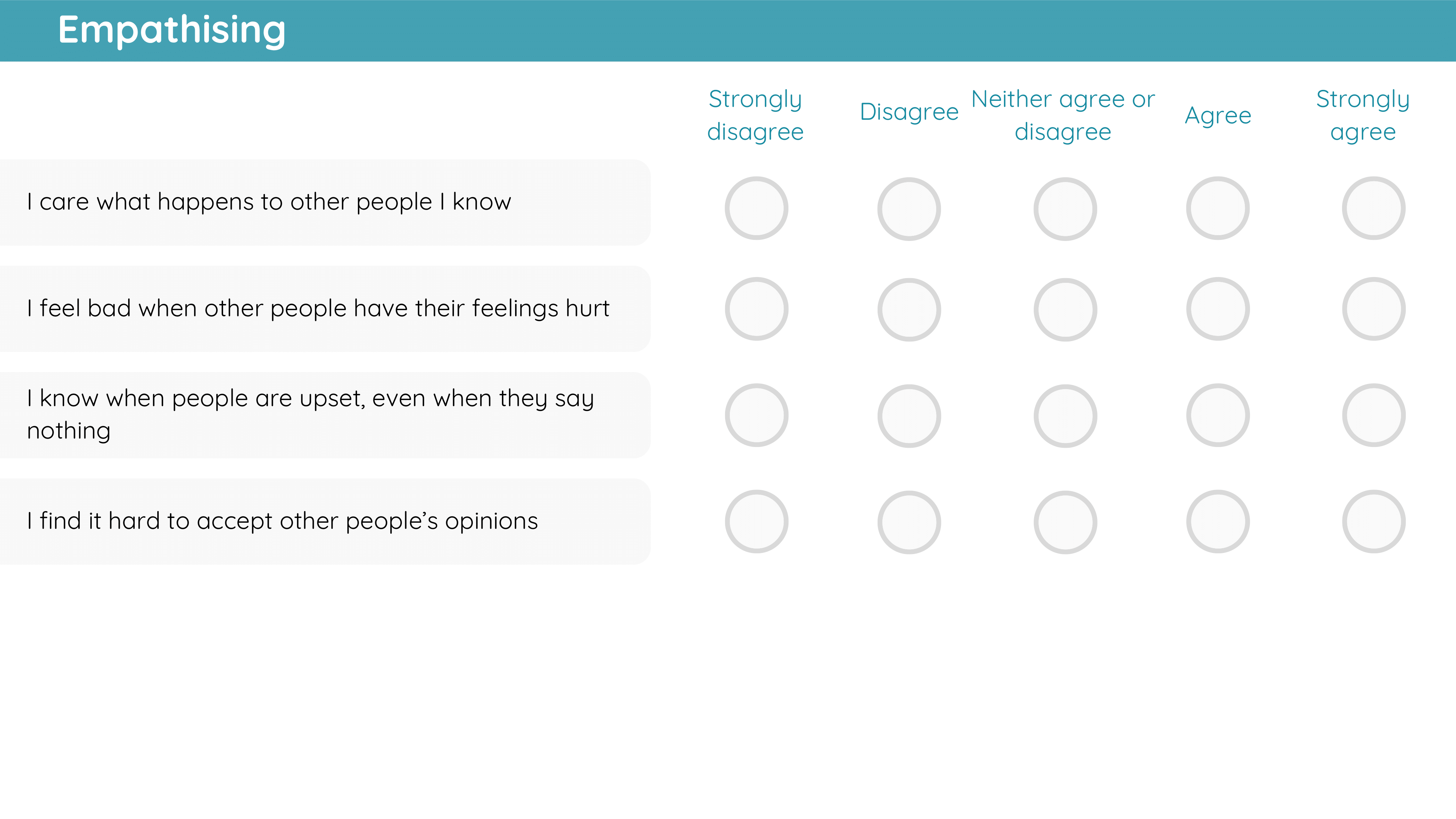Select Strongly disagree for caring about other people
The height and width of the screenshot is (819, 1456).
pyautogui.click(x=756, y=209)
